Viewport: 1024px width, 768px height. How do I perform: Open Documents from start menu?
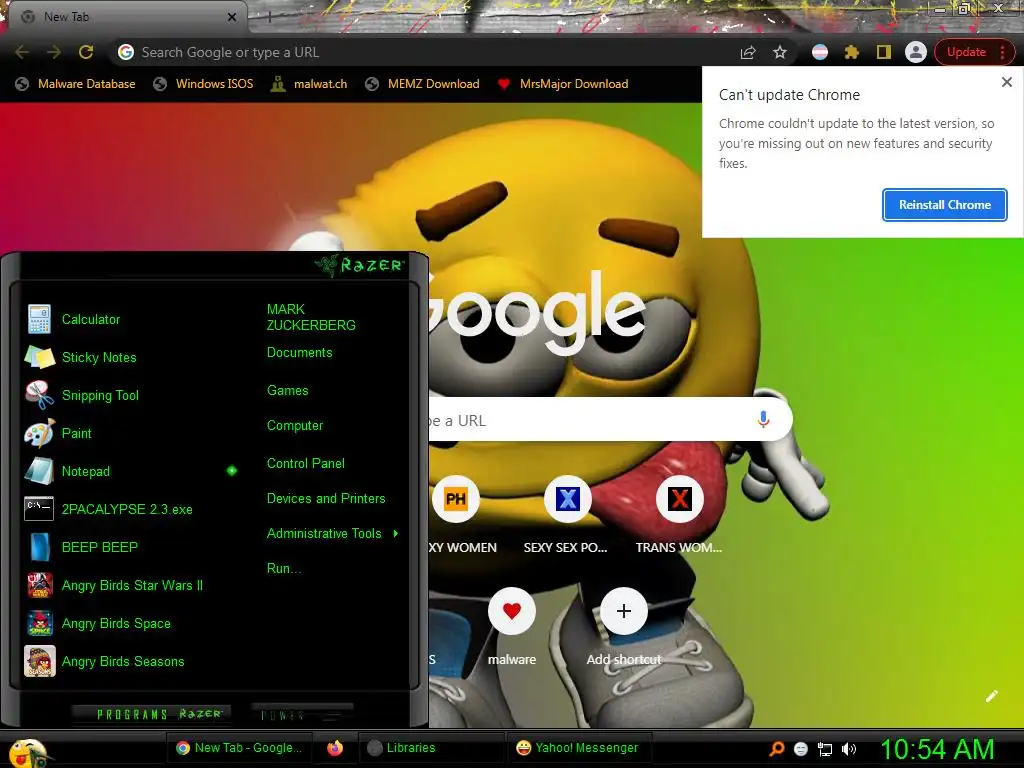[299, 353]
